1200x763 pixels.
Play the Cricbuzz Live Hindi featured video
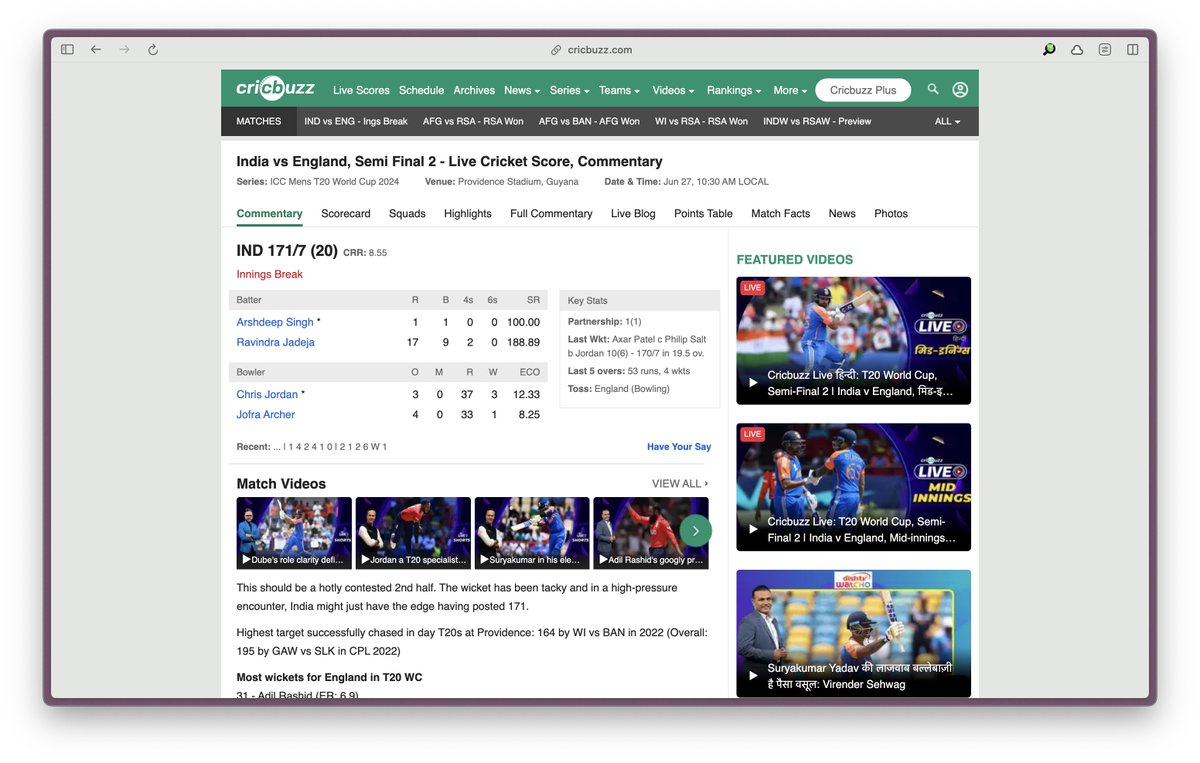[x=853, y=340]
